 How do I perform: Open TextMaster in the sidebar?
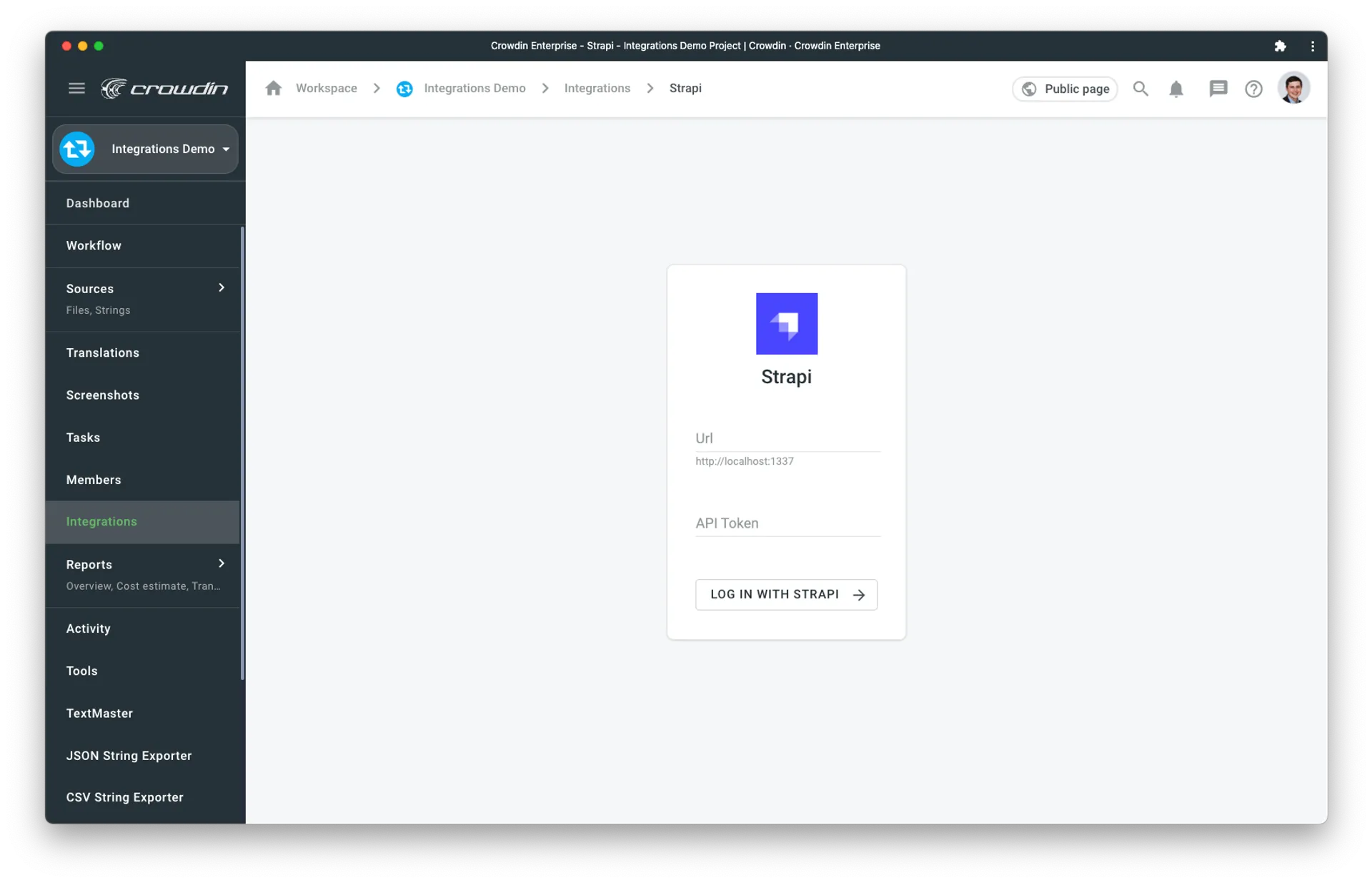tap(143, 713)
